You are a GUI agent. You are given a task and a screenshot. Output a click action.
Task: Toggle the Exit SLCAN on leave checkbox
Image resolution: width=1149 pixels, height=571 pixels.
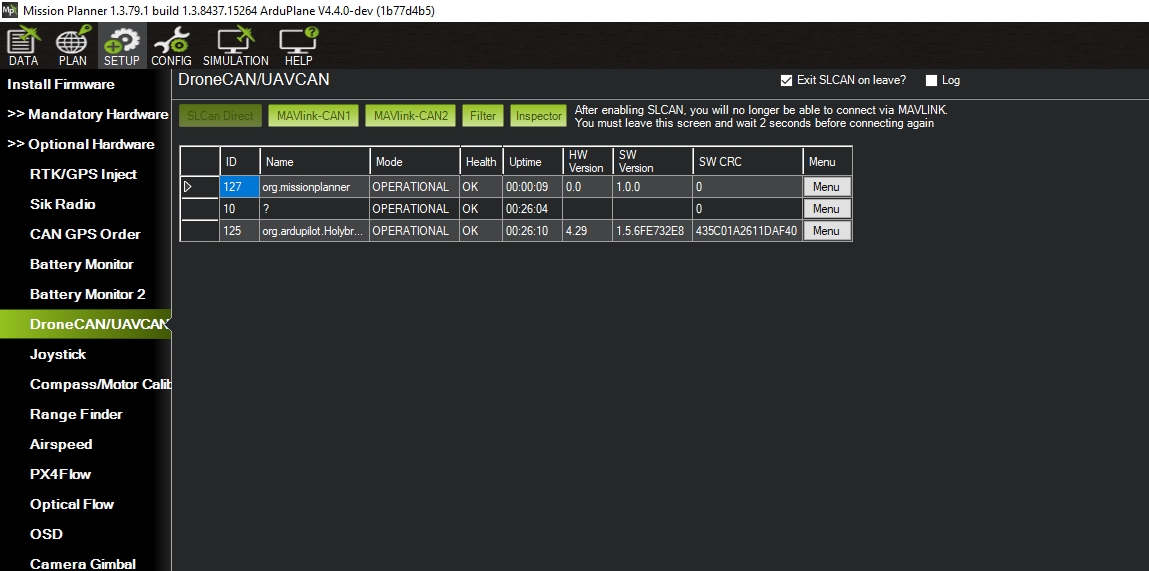786,81
